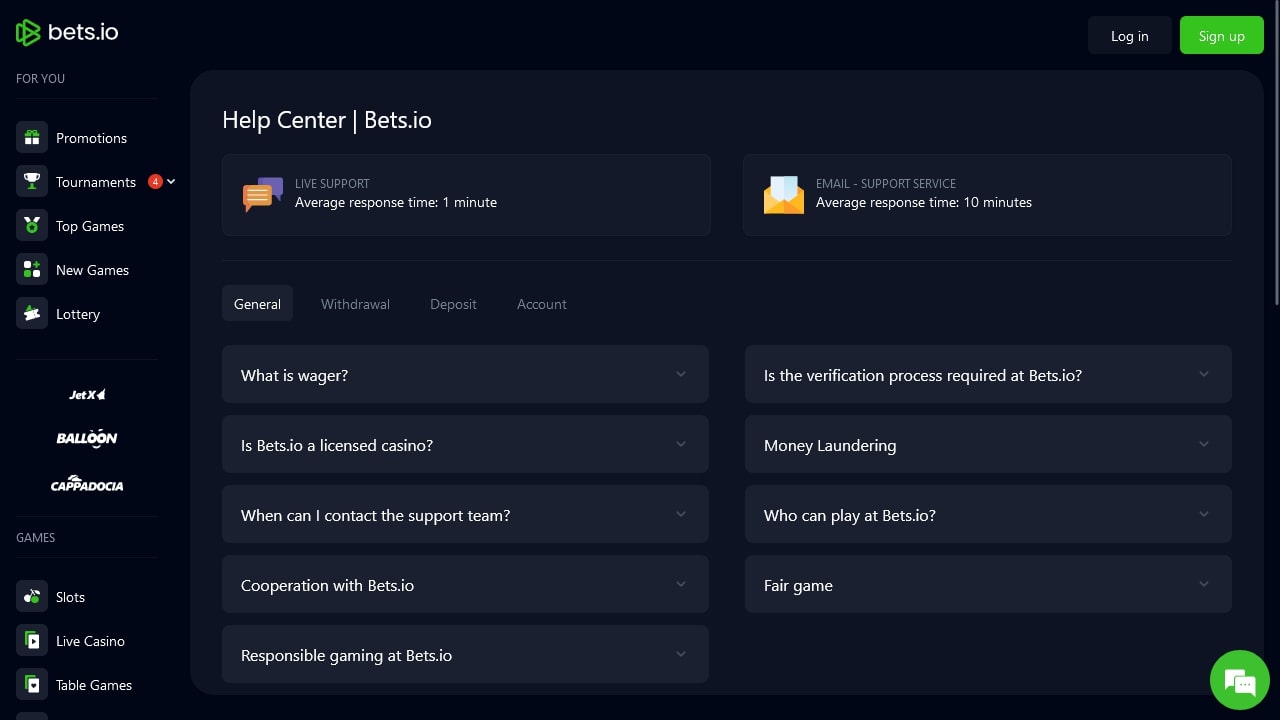The height and width of the screenshot is (720, 1280).
Task: Click 'Who can play at Bets.io?' text
Action: [x=850, y=515]
